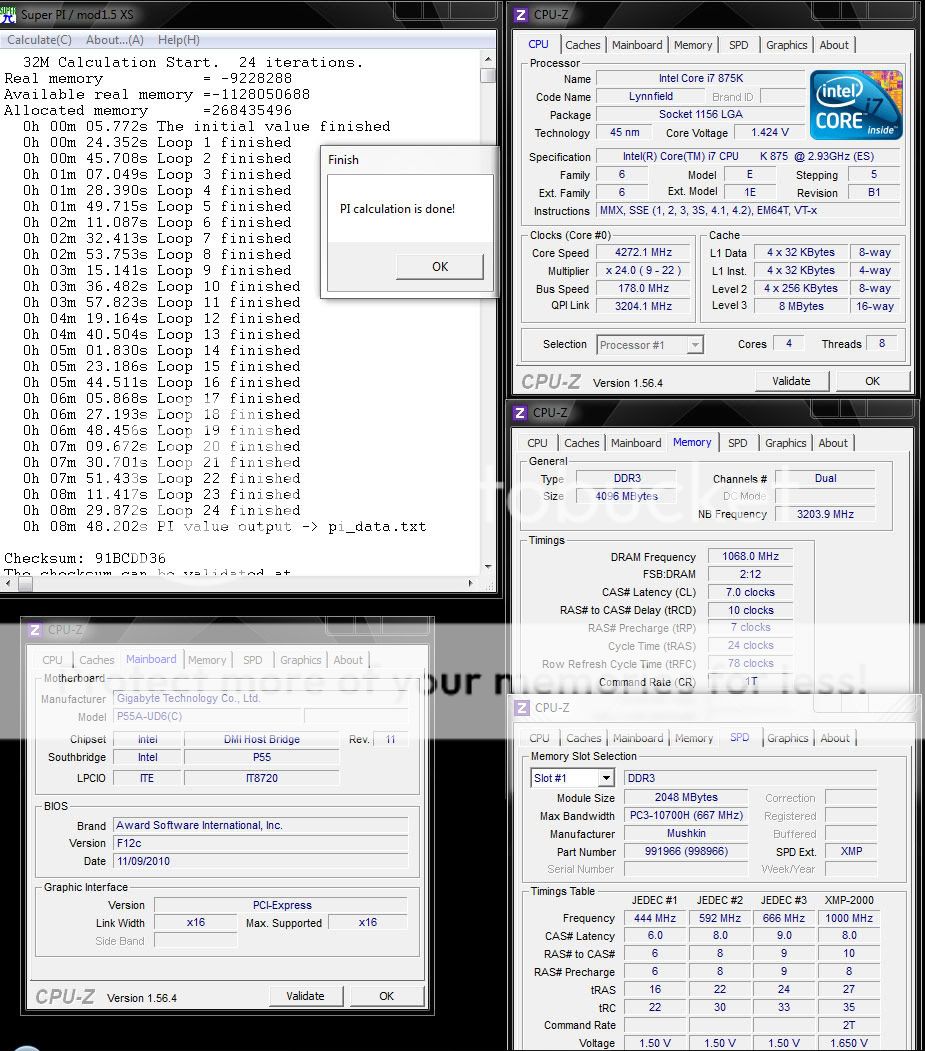Click the processor name Intel Core i7 875K
Viewport: 925px width, 1051px height.
700,78
